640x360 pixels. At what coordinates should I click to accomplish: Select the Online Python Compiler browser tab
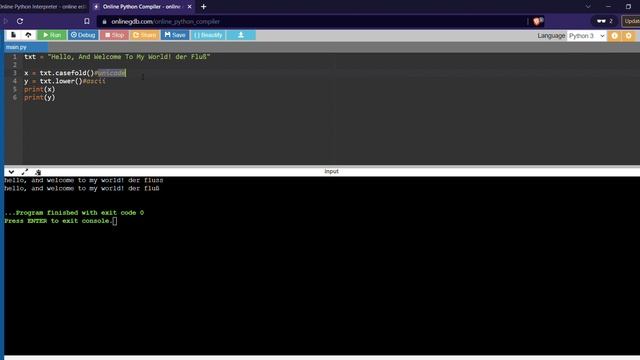coord(141,7)
